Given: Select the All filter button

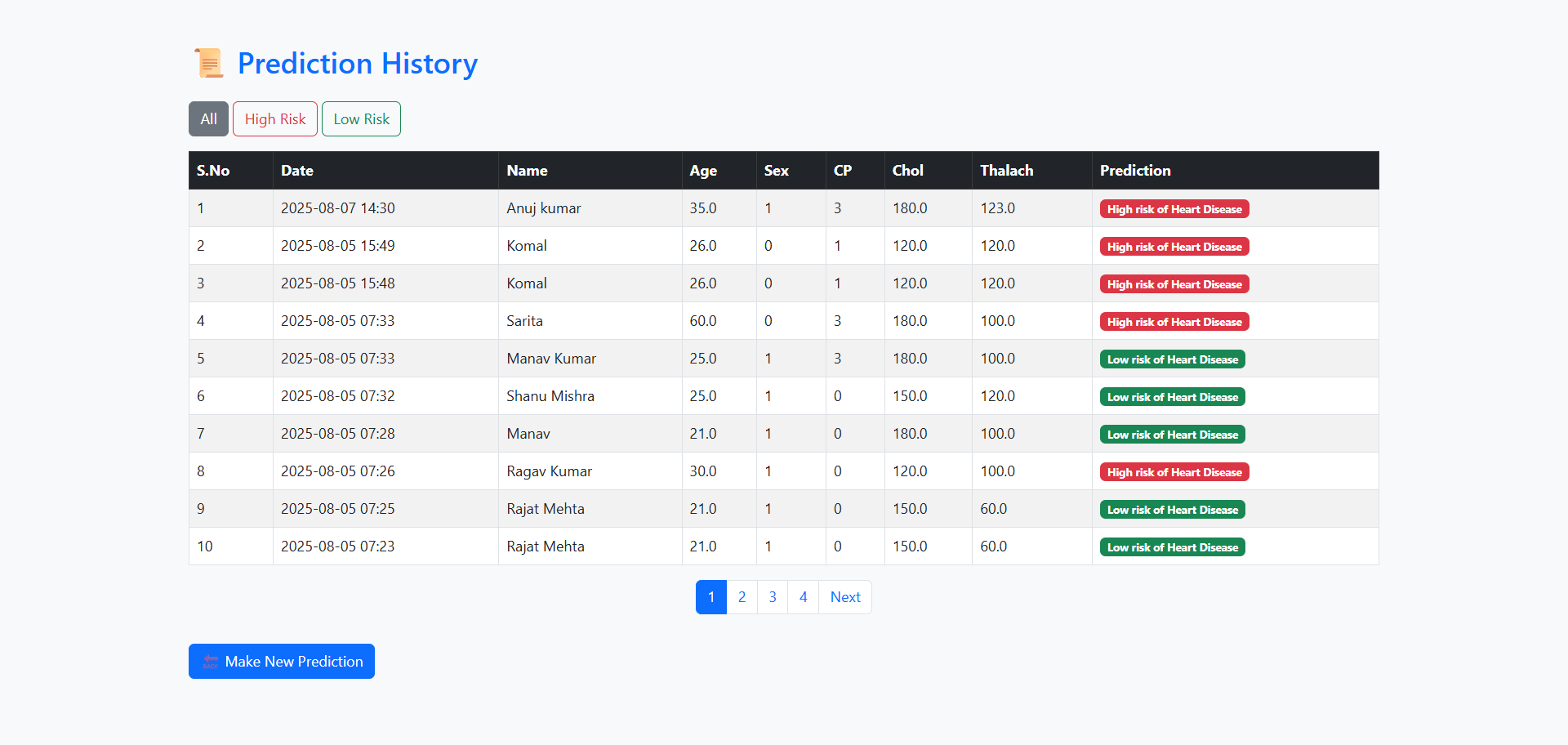Looking at the screenshot, I should [208, 119].
